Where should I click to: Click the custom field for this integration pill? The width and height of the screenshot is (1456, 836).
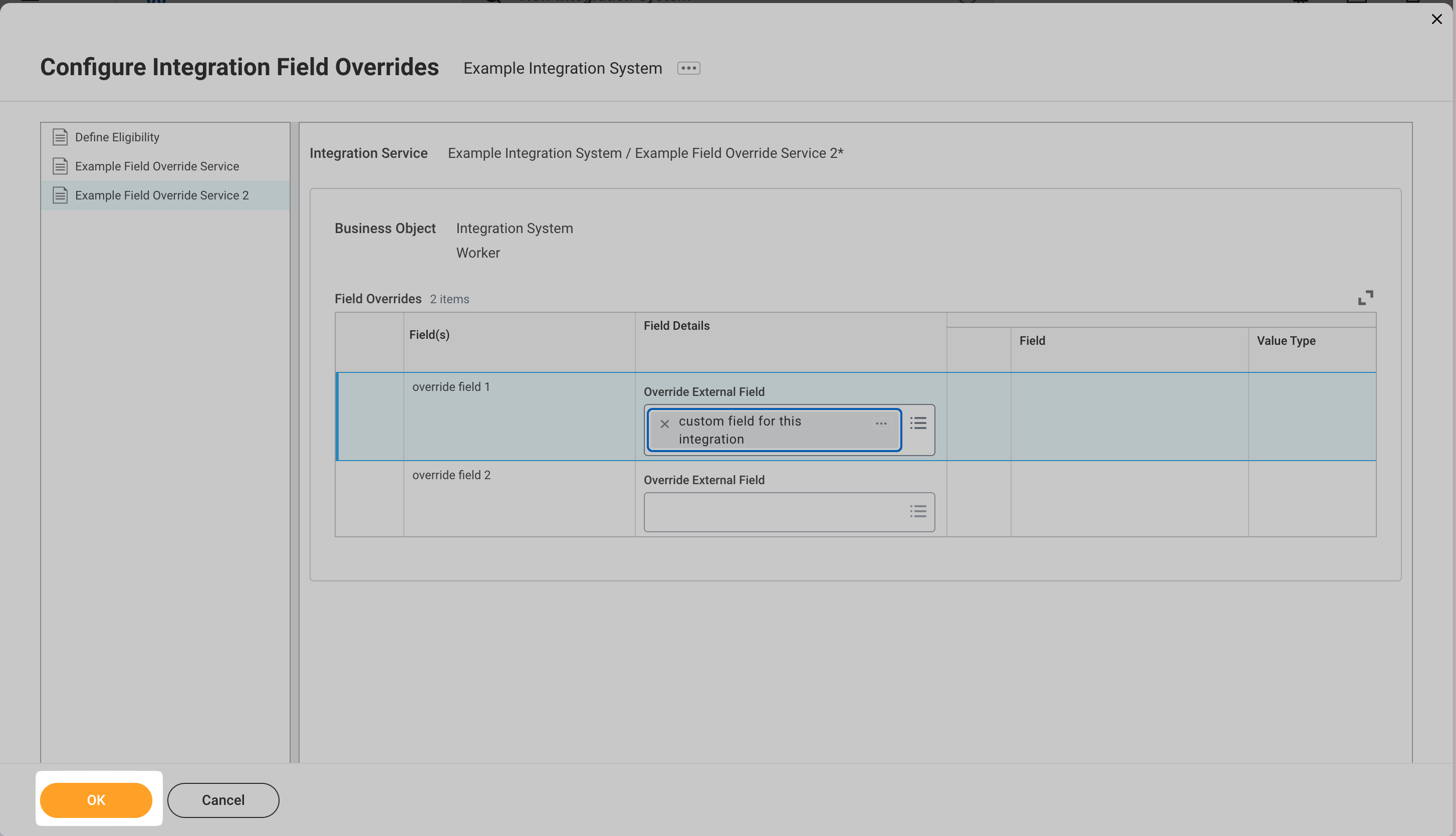tap(774, 430)
